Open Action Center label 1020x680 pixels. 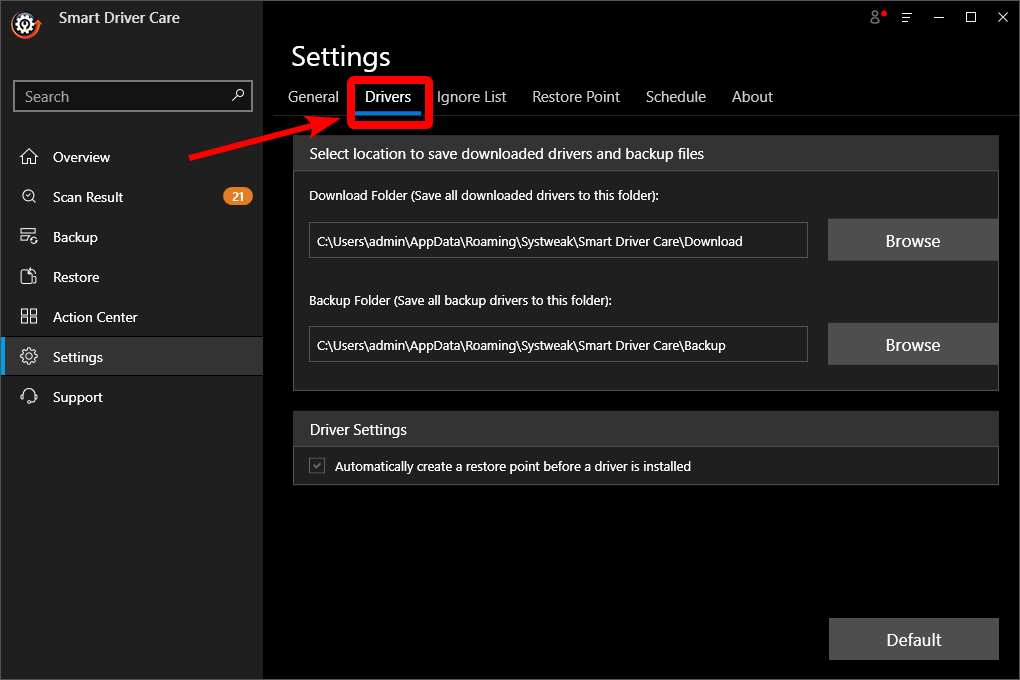[95, 317]
